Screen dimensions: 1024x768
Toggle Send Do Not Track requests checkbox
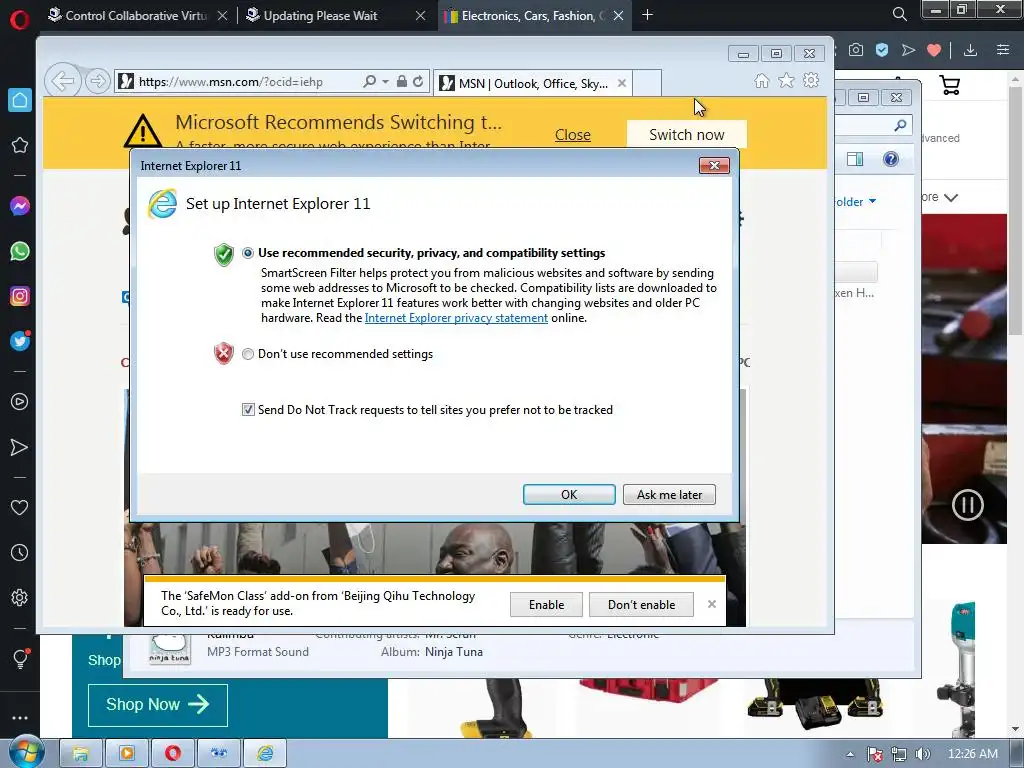pos(248,409)
